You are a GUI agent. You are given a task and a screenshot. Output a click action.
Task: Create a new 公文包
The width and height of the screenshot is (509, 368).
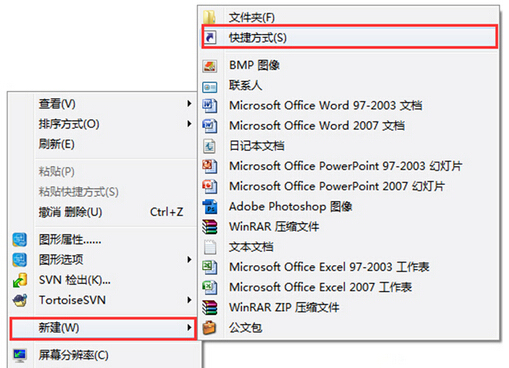coord(349,328)
